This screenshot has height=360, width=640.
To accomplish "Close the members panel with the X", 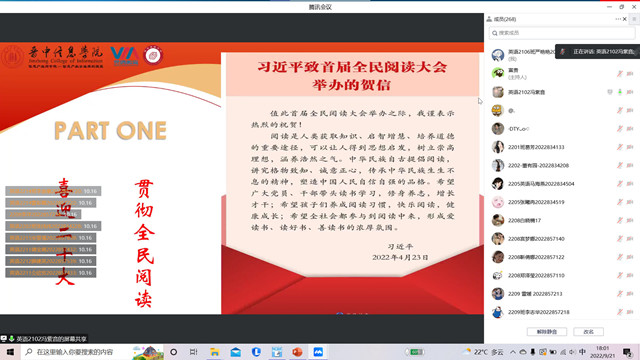I will pos(624,19).
